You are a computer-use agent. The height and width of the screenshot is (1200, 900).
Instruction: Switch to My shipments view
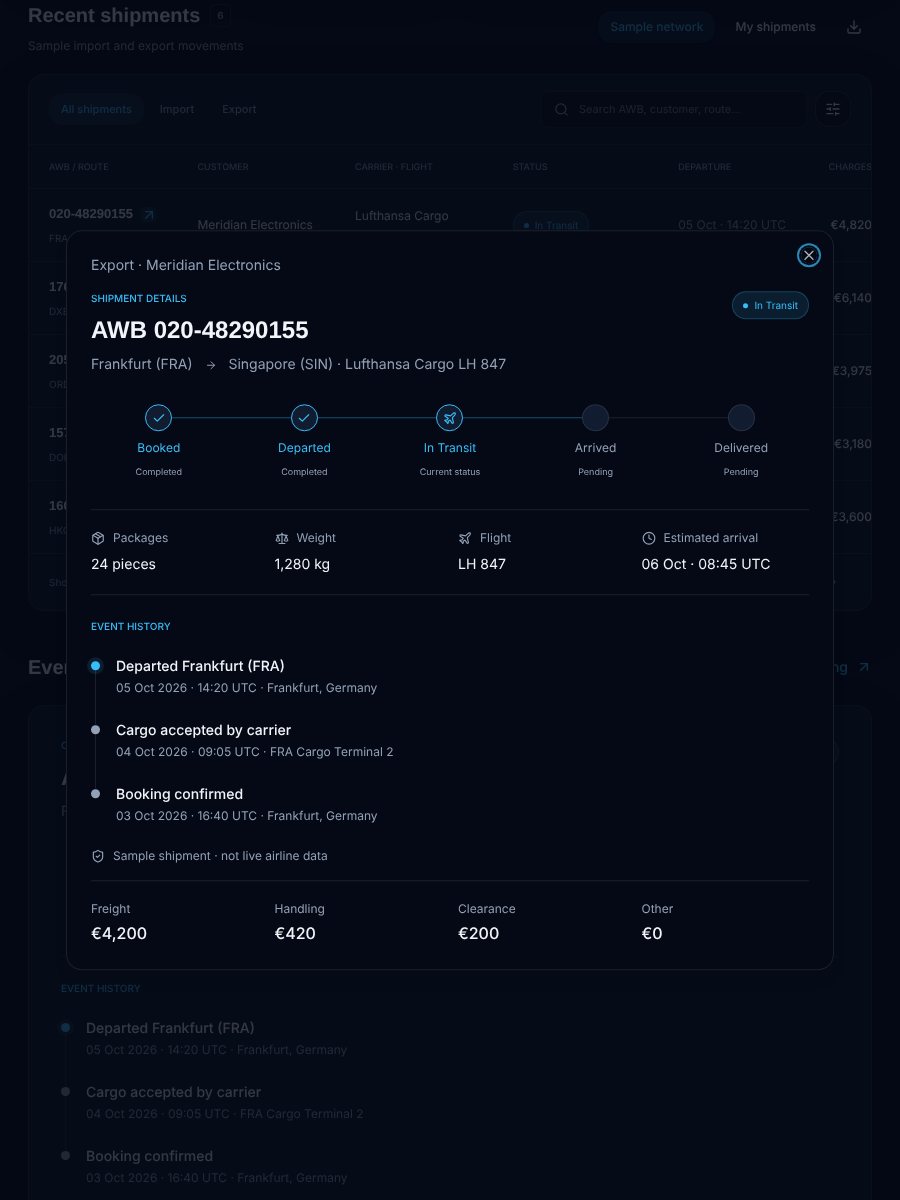tap(776, 27)
